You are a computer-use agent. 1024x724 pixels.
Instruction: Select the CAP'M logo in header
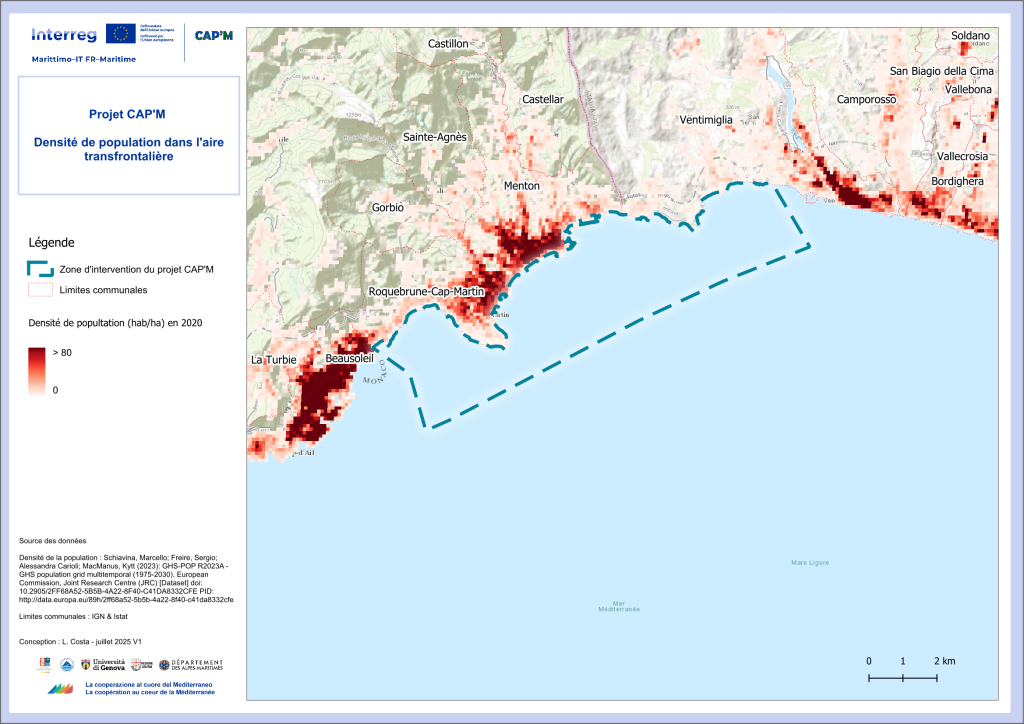tap(213, 35)
